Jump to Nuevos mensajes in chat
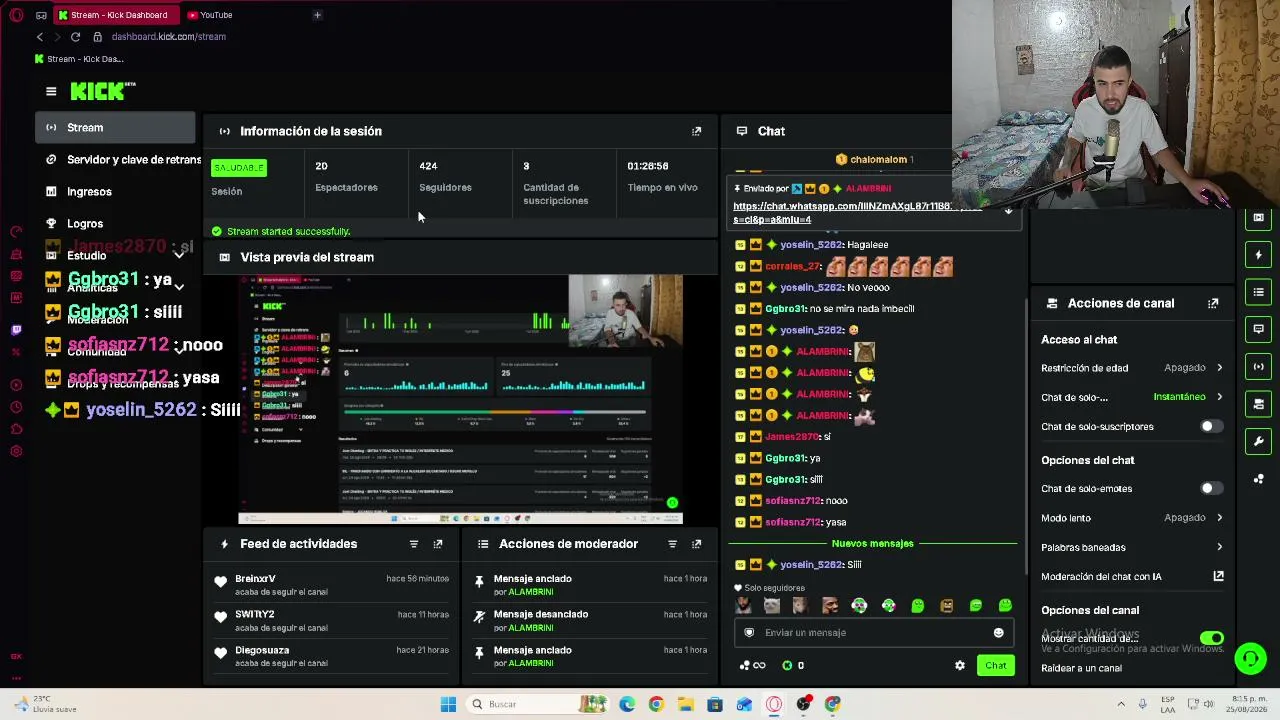The image size is (1280, 720). [x=873, y=544]
